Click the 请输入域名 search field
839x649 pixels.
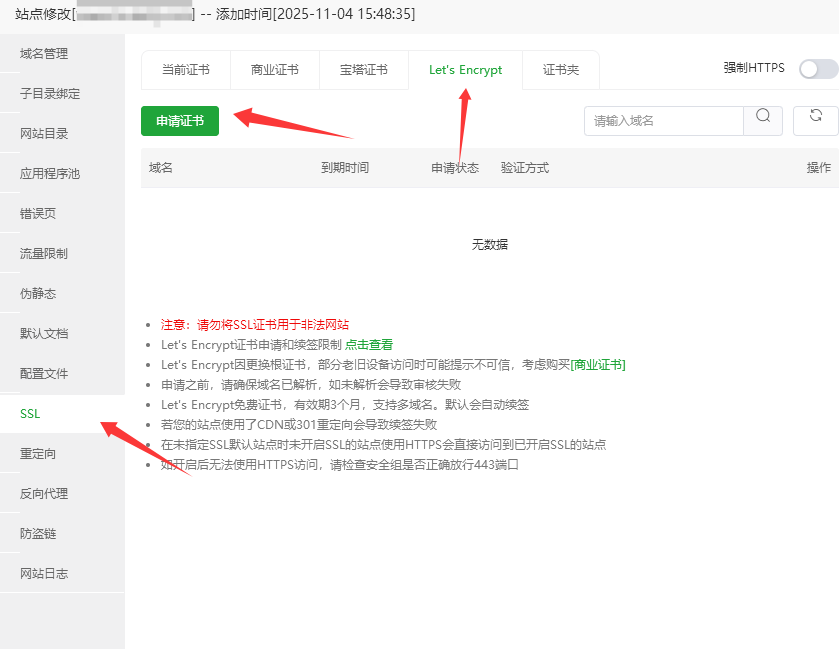click(x=664, y=120)
